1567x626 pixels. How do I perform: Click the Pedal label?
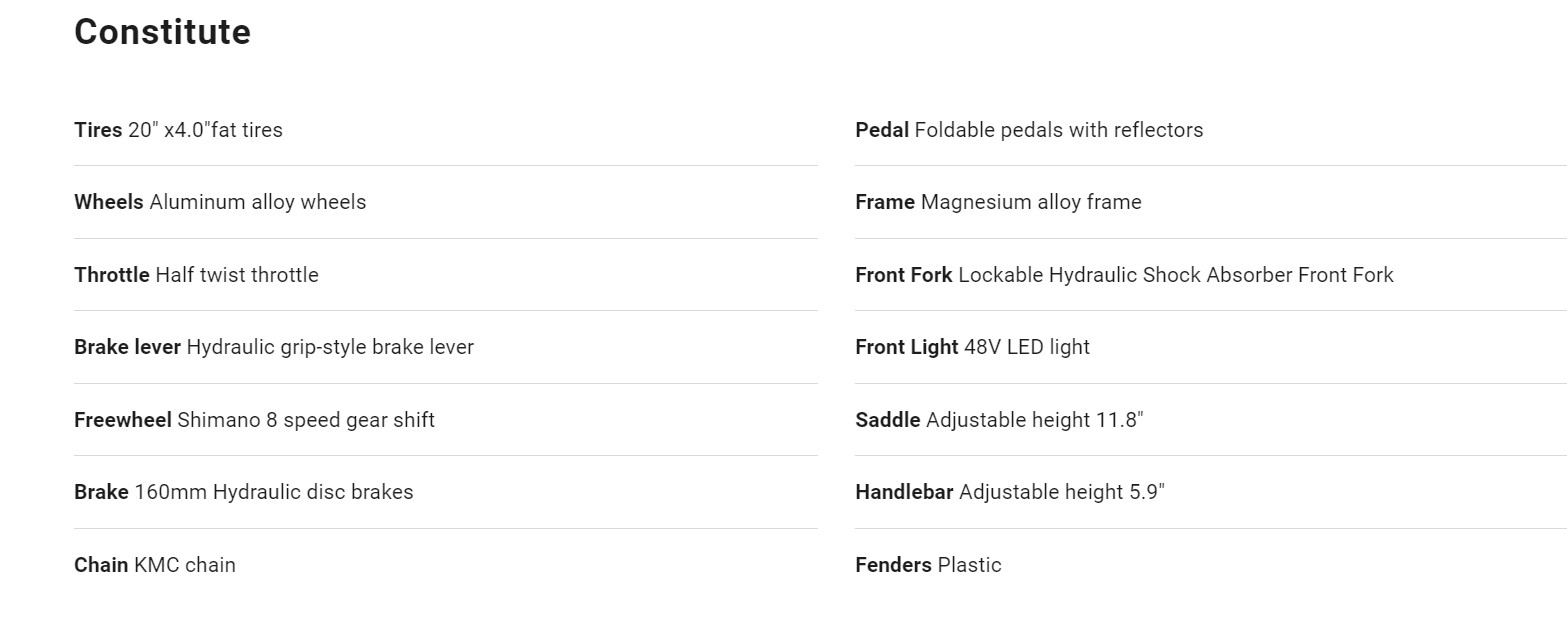pos(882,130)
